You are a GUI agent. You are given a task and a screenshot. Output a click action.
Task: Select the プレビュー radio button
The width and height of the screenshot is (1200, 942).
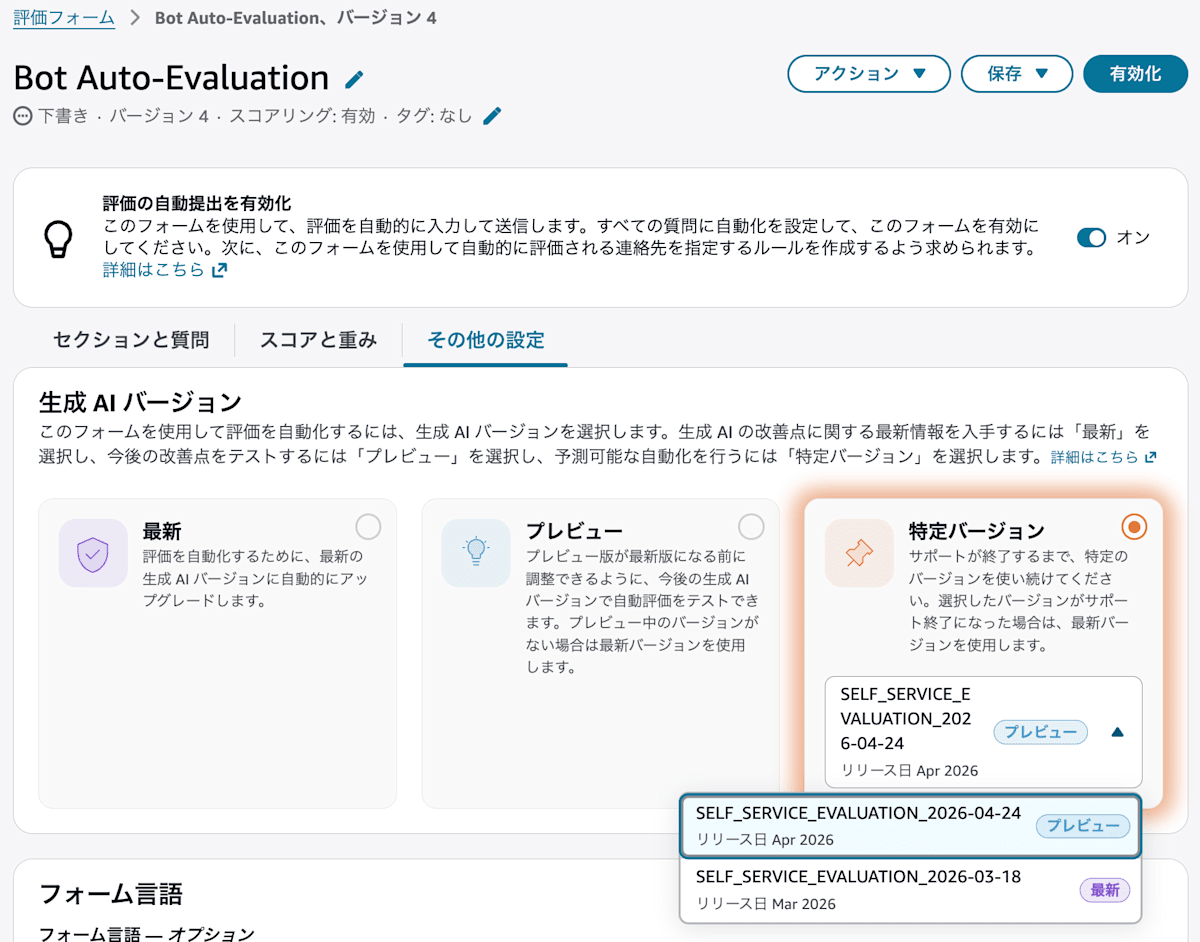[751, 526]
